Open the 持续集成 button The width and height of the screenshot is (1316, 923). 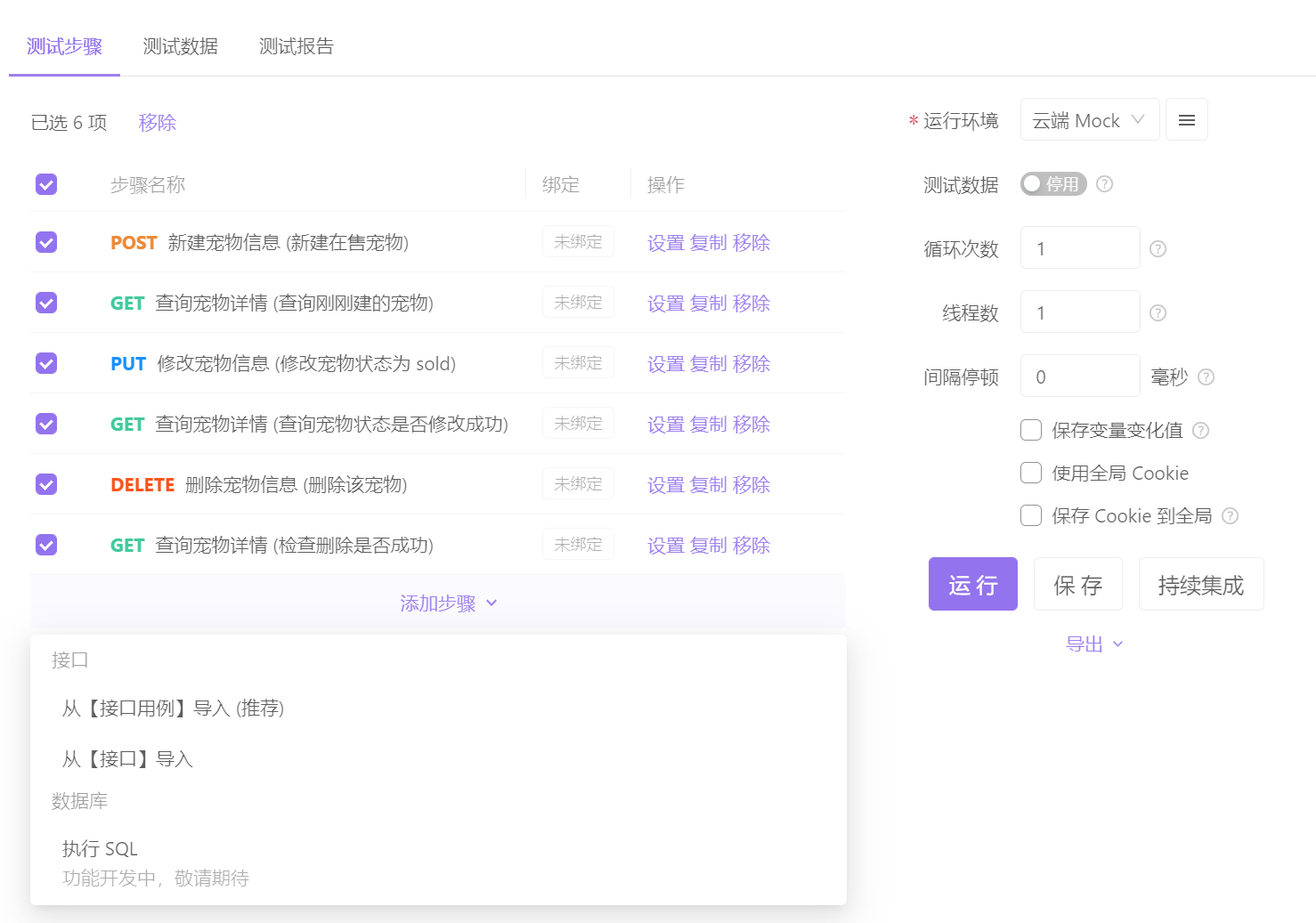coord(1201,585)
